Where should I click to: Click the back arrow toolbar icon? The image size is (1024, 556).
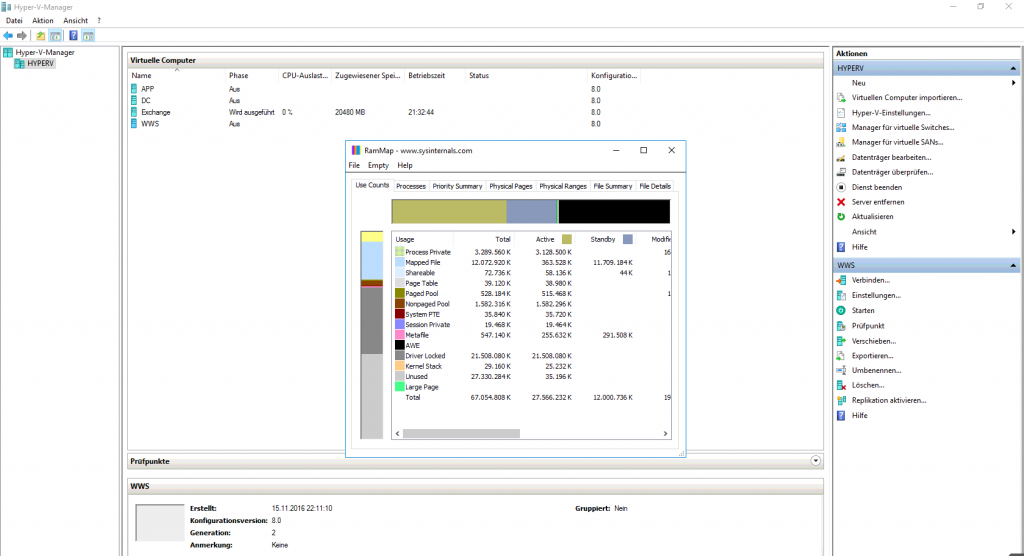click(8, 36)
